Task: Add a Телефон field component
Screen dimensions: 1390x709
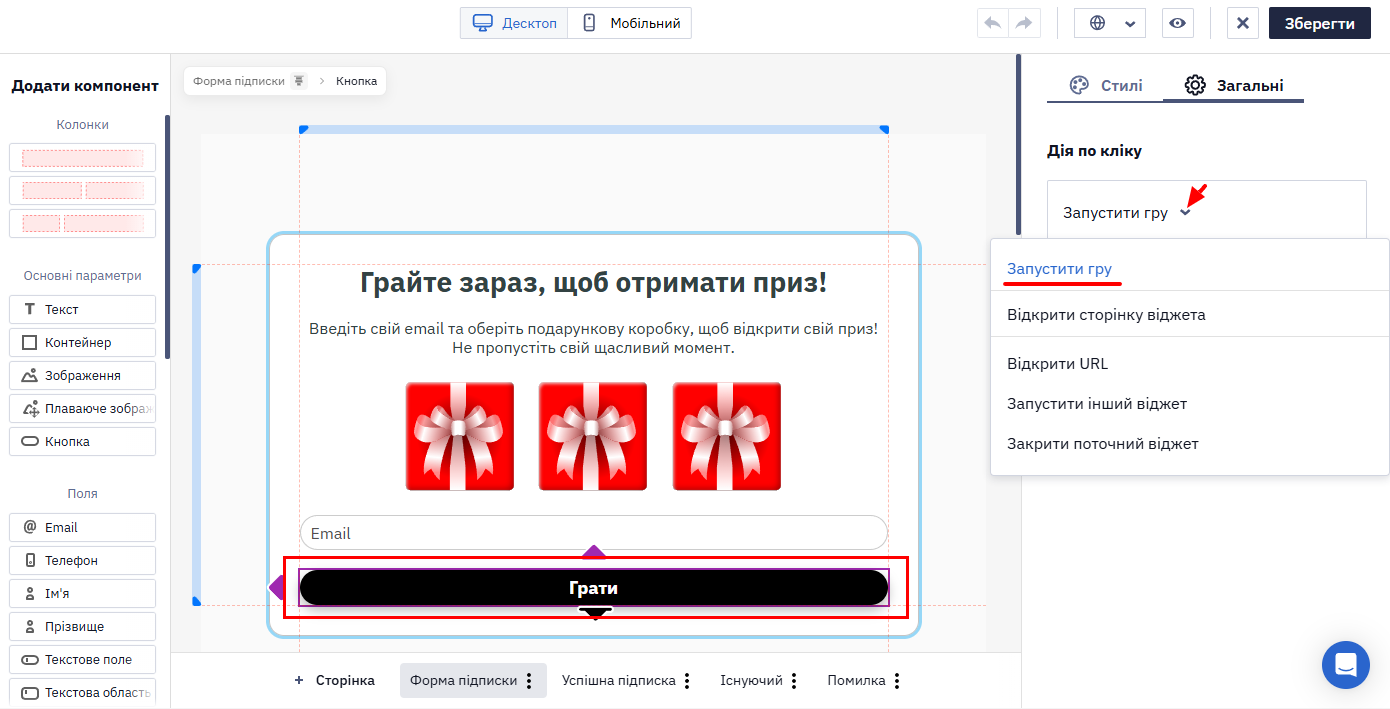Action: tap(82, 560)
